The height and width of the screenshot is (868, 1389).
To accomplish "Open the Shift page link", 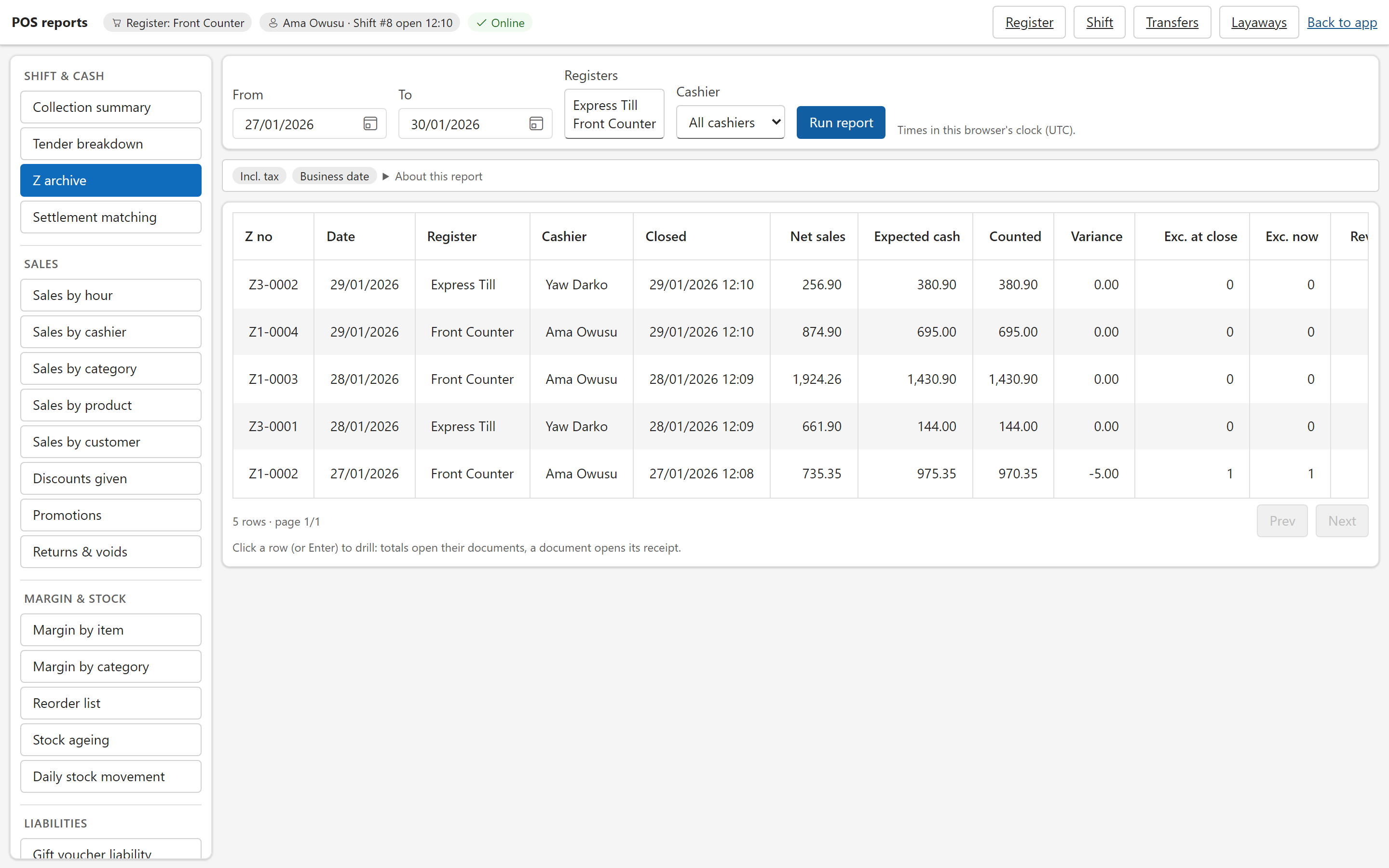I will tap(1099, 22).
